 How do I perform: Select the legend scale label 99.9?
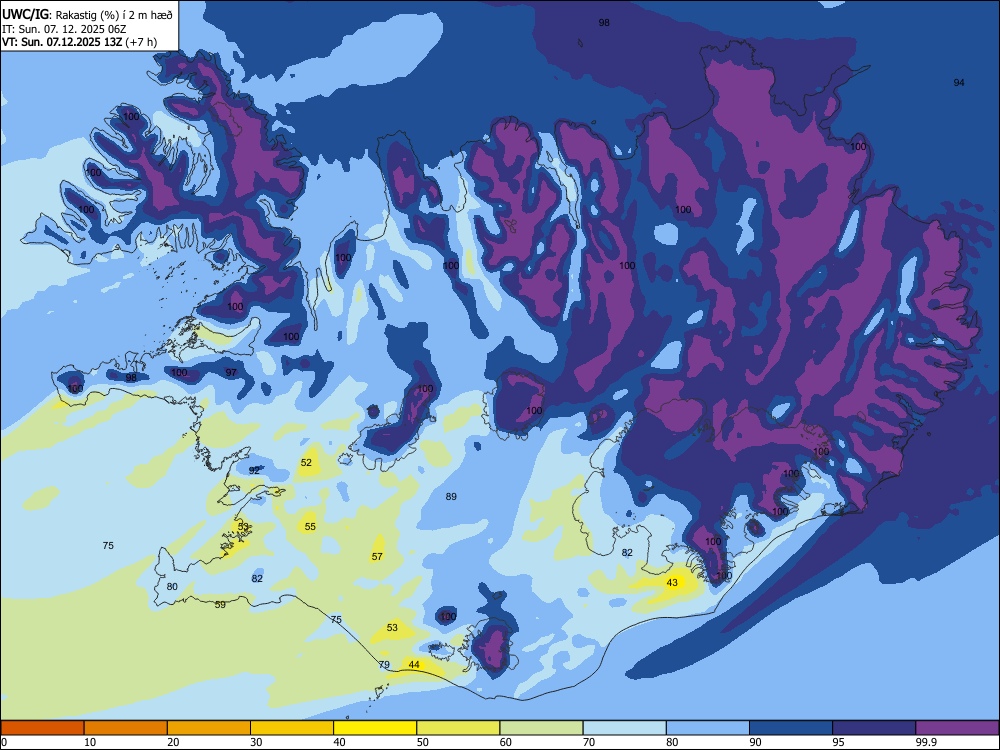(x=925, y=742)
